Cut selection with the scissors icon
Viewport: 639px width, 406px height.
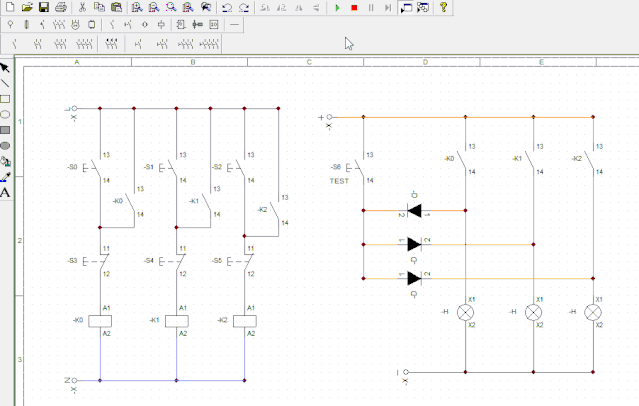pos(82,7)
